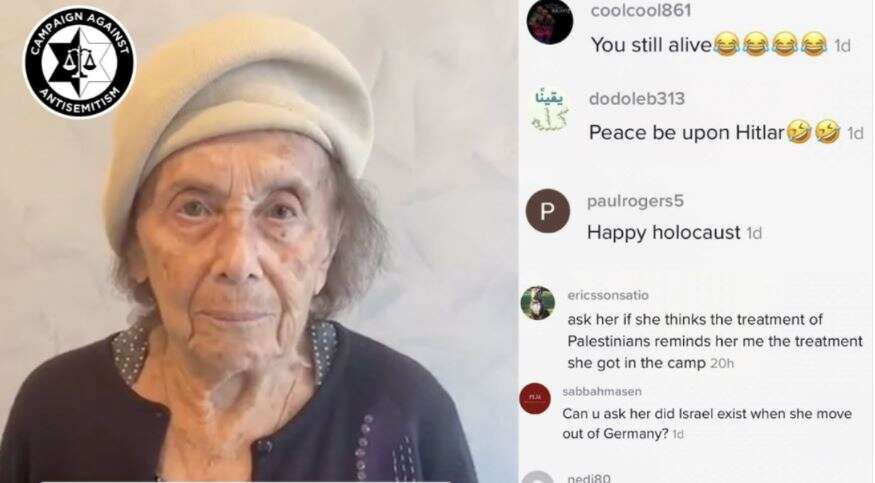Select the 'Peace be upon Hitlar' comment
Image resolution: width=875 pixels, height=483 pixels.
(x=714, y=133)
